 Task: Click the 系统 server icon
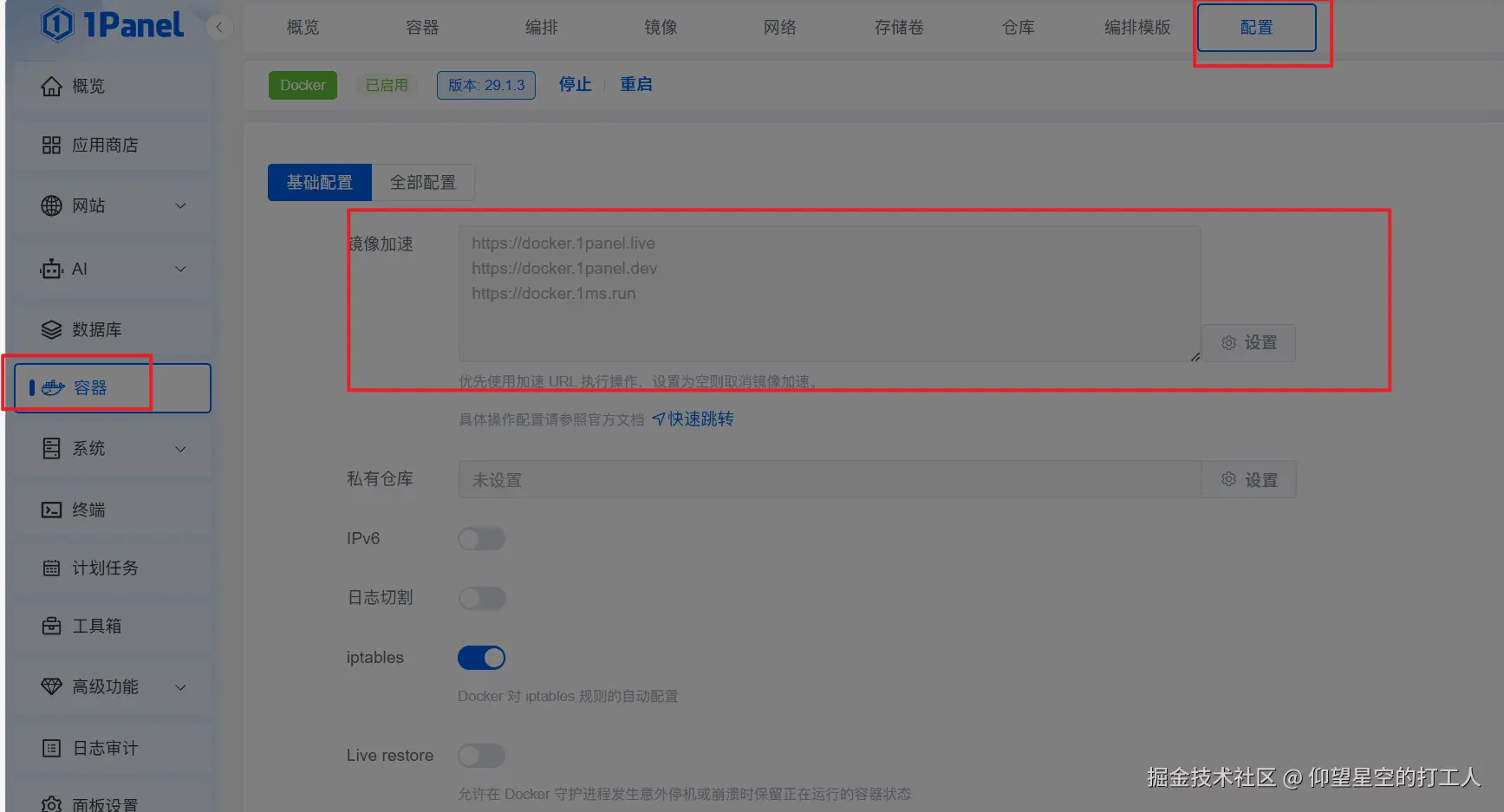coord(52,449)
